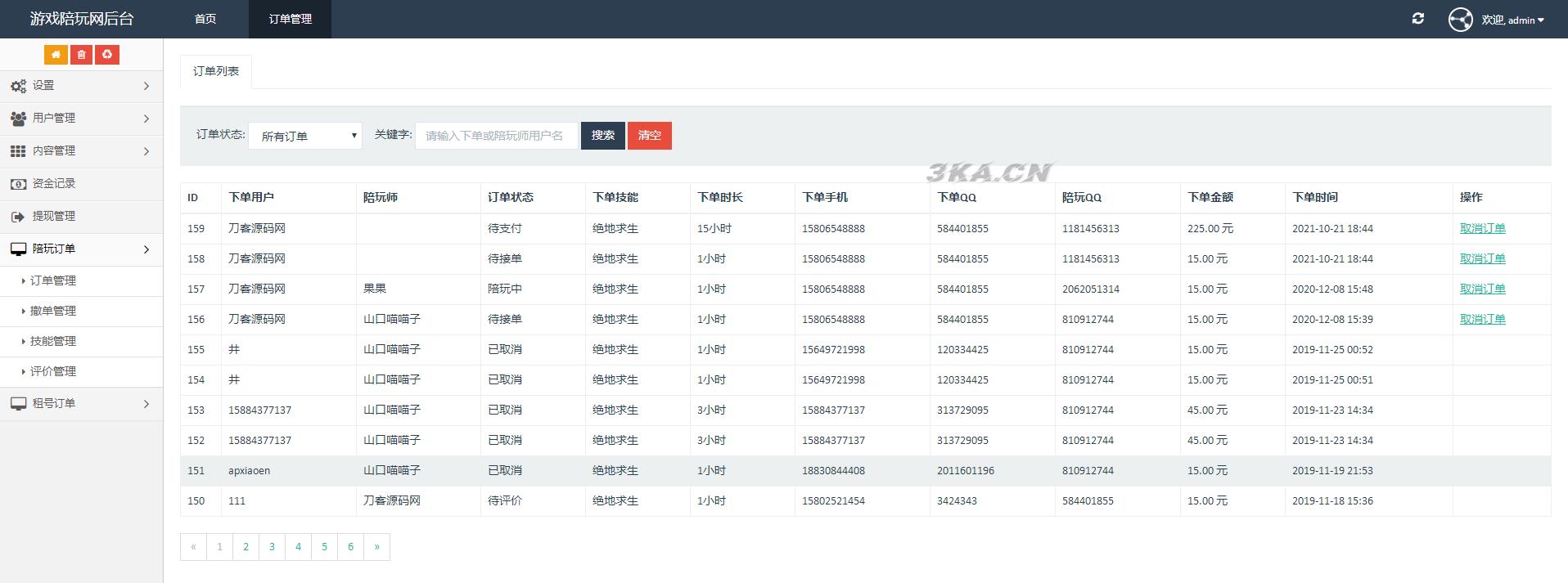The width and height of the screenshot is (1568, 583).
Task: Open 用户管理 via its users icon
Action: [18, 119]
